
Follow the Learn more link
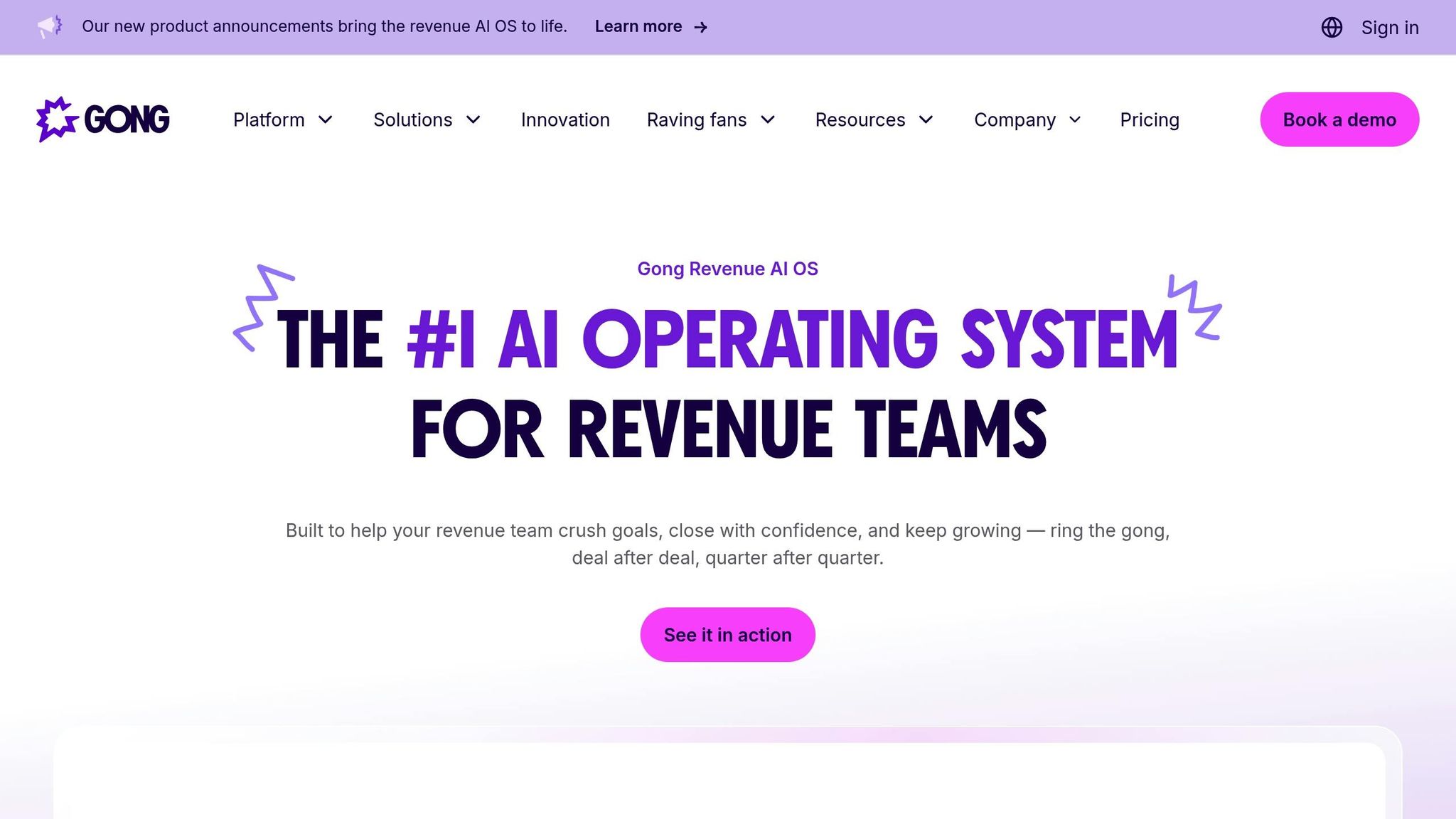point(638,27)
